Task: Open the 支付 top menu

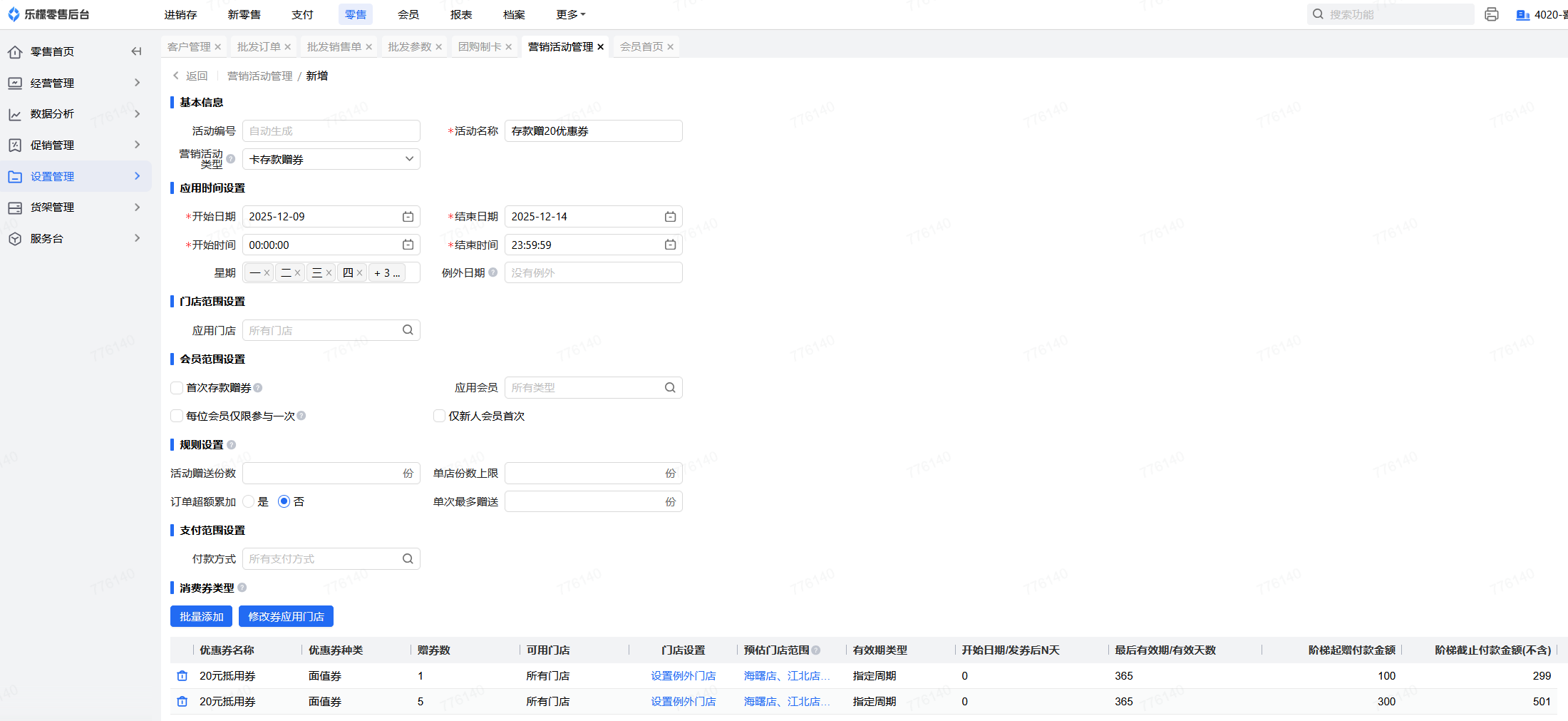Action: point(302,14)
